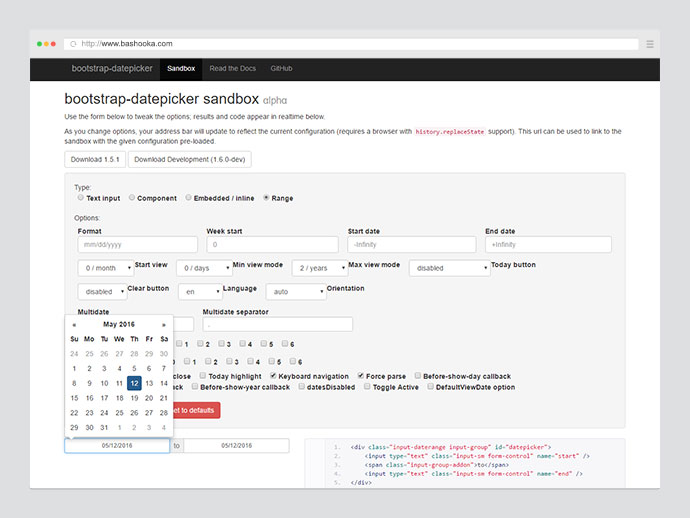Click the browser reload icon

pos(73,44)
